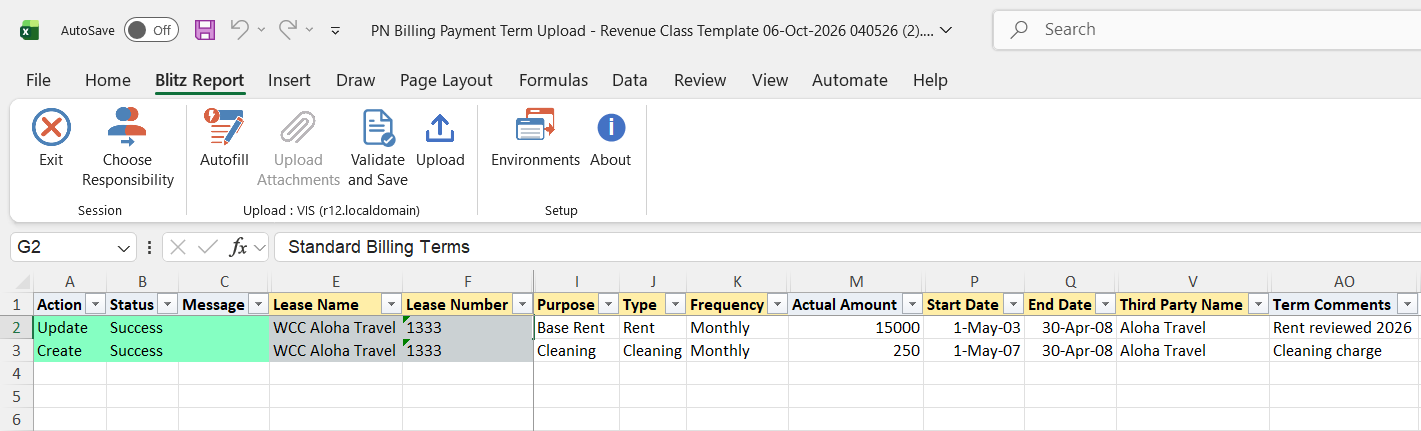1421x431 pixels.
Task: Open the Help tab
Action: pyautogui.click(x=930, y=80)
